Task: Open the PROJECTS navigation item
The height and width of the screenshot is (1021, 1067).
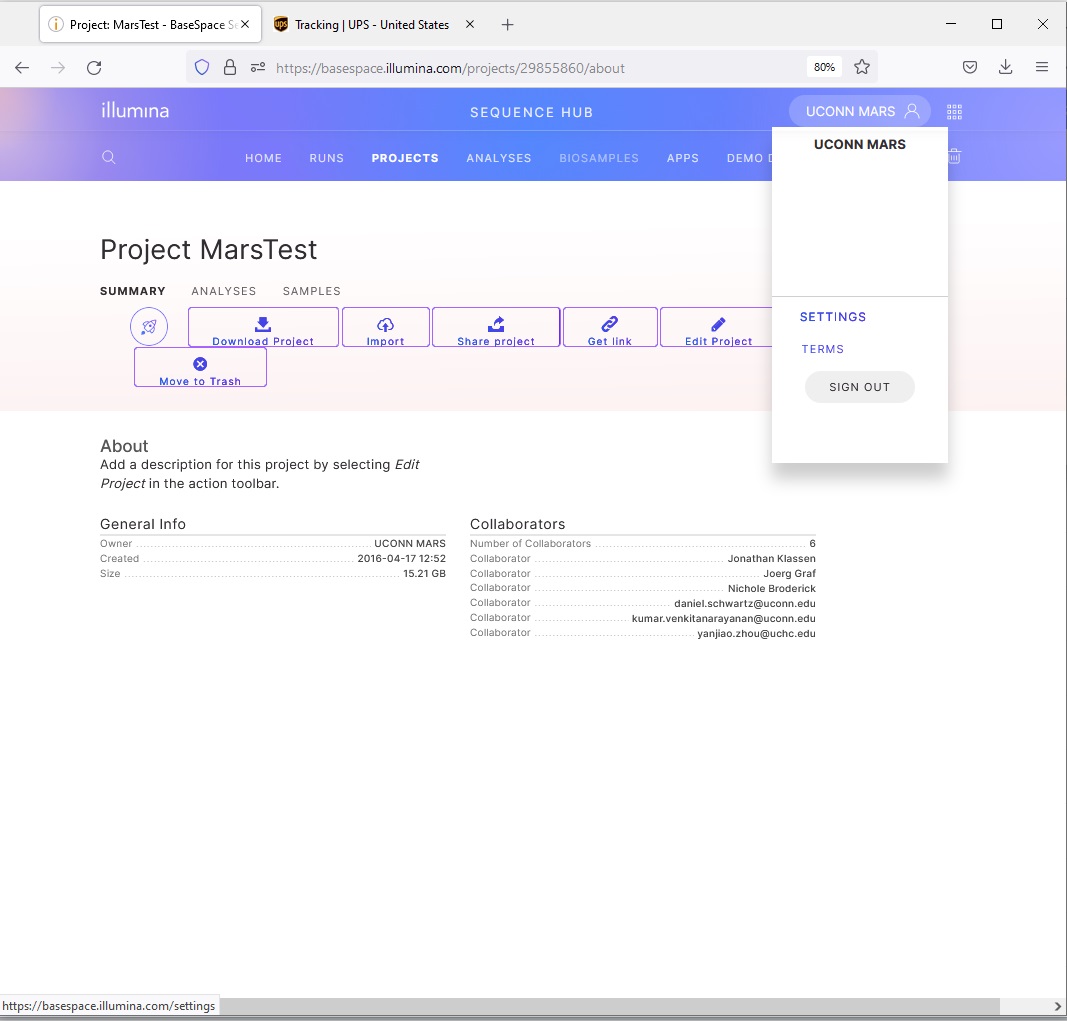Action: pyautogui.click(x=405, y=157)
